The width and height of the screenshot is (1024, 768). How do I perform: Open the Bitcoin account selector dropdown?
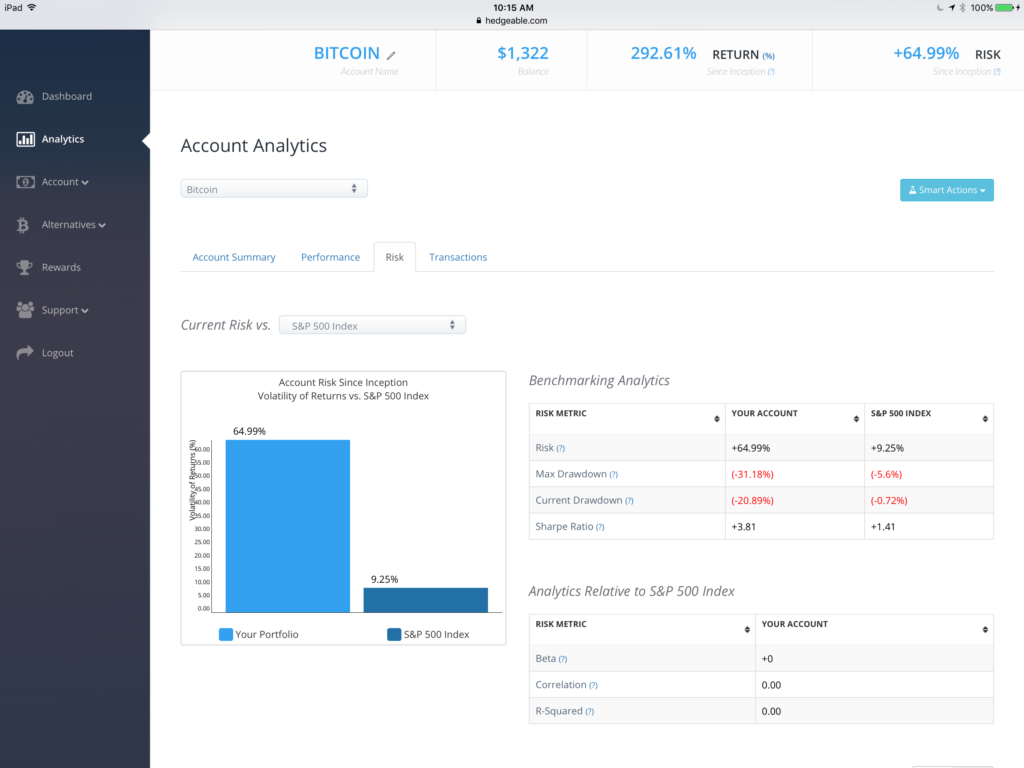click(x=274, y=189)
